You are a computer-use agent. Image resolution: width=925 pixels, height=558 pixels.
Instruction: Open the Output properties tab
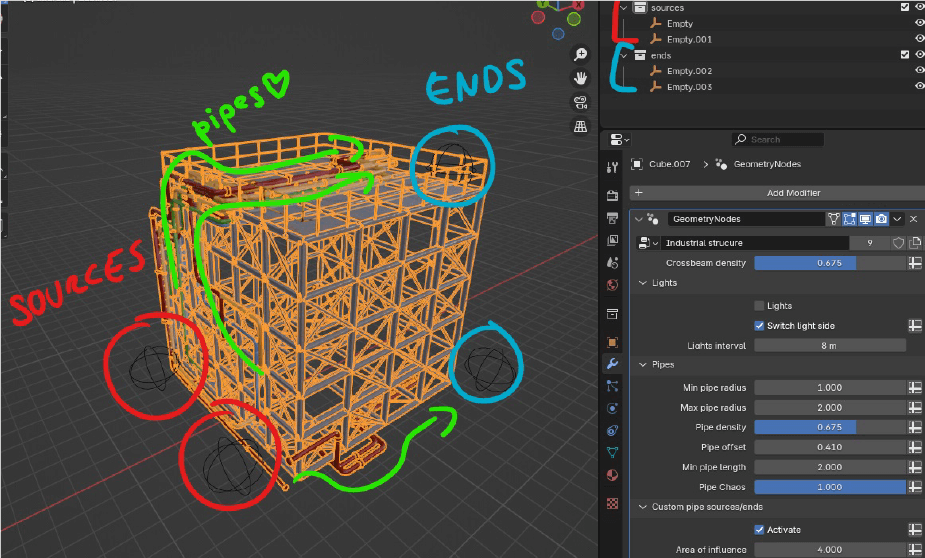tap(612, 218)
